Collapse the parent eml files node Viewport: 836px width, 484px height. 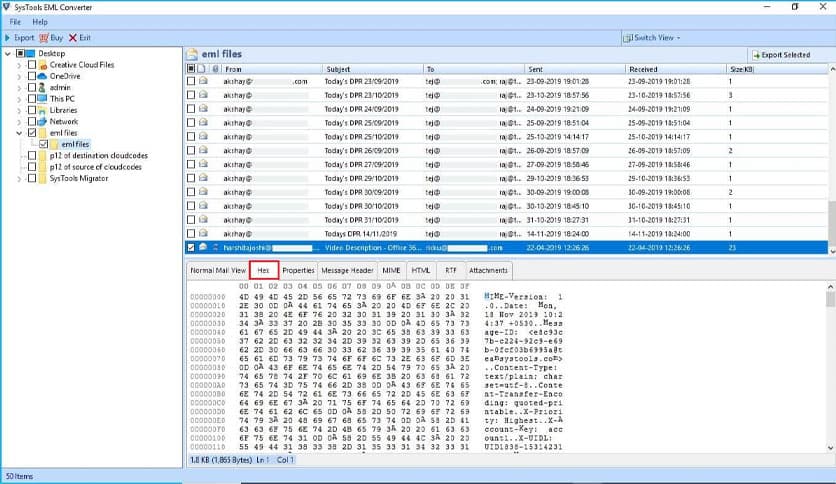point(19,133)
